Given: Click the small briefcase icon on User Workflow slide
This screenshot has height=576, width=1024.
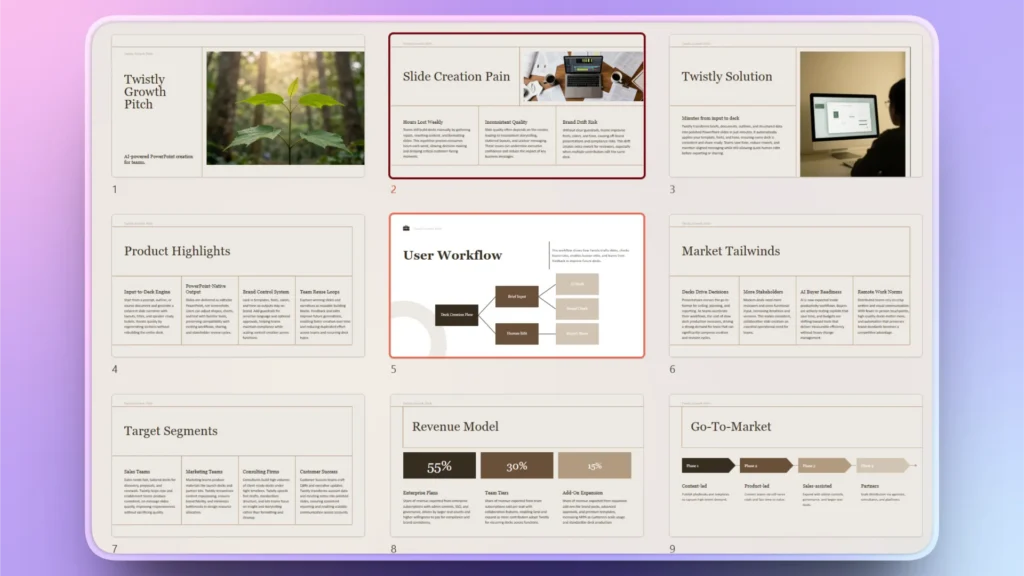Looking at the screenshot, I should (x=406, y=228).
